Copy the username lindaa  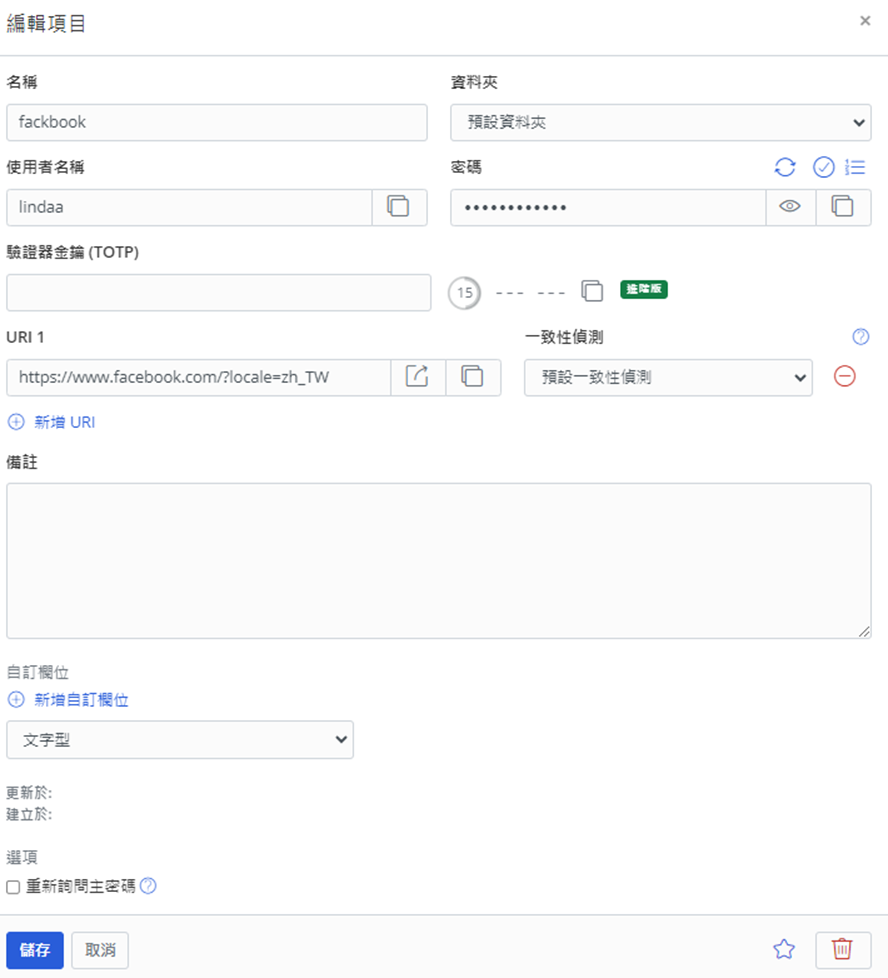tap(398, 207)
